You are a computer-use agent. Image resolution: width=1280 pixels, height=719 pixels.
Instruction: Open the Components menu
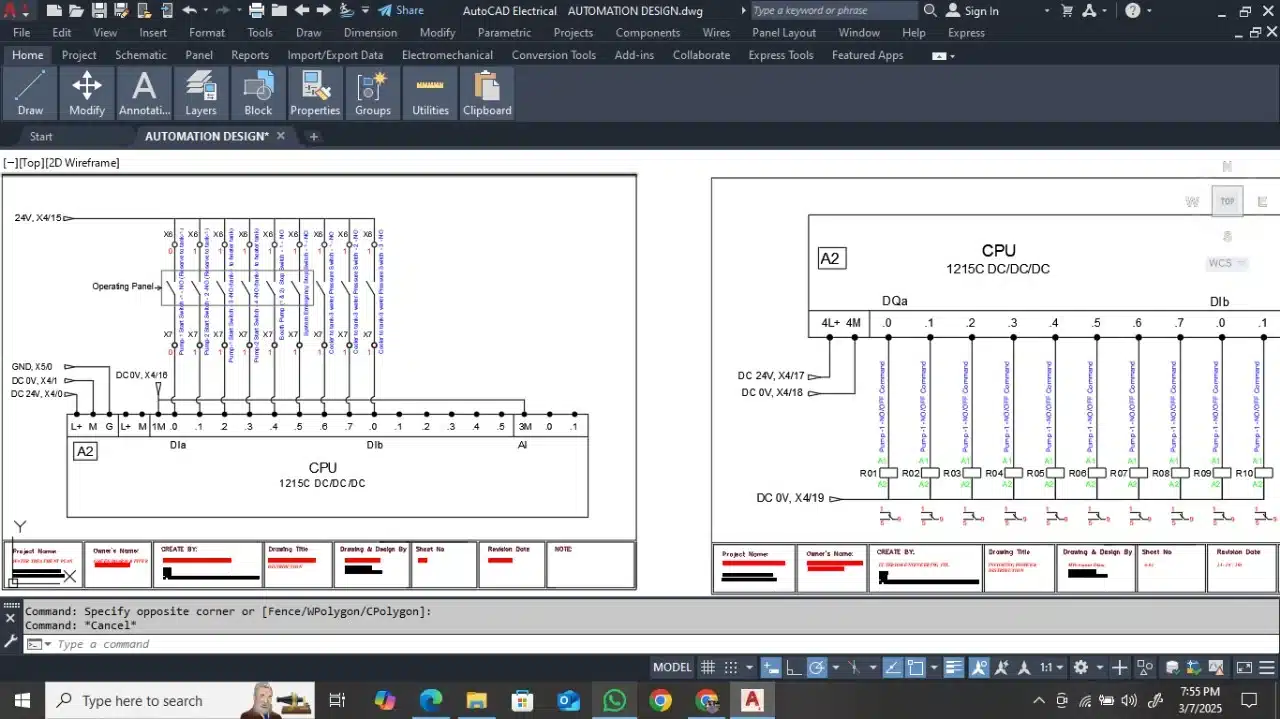pyautogui.click(x=647, y=33)
